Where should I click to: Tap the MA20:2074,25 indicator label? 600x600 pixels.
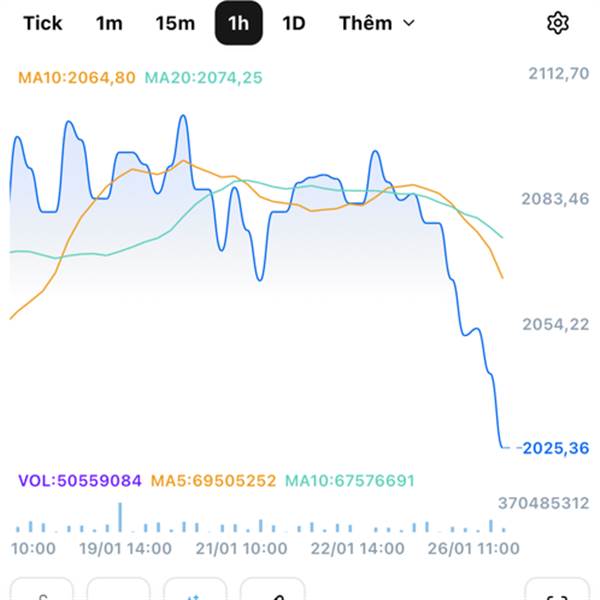(203, 77)
